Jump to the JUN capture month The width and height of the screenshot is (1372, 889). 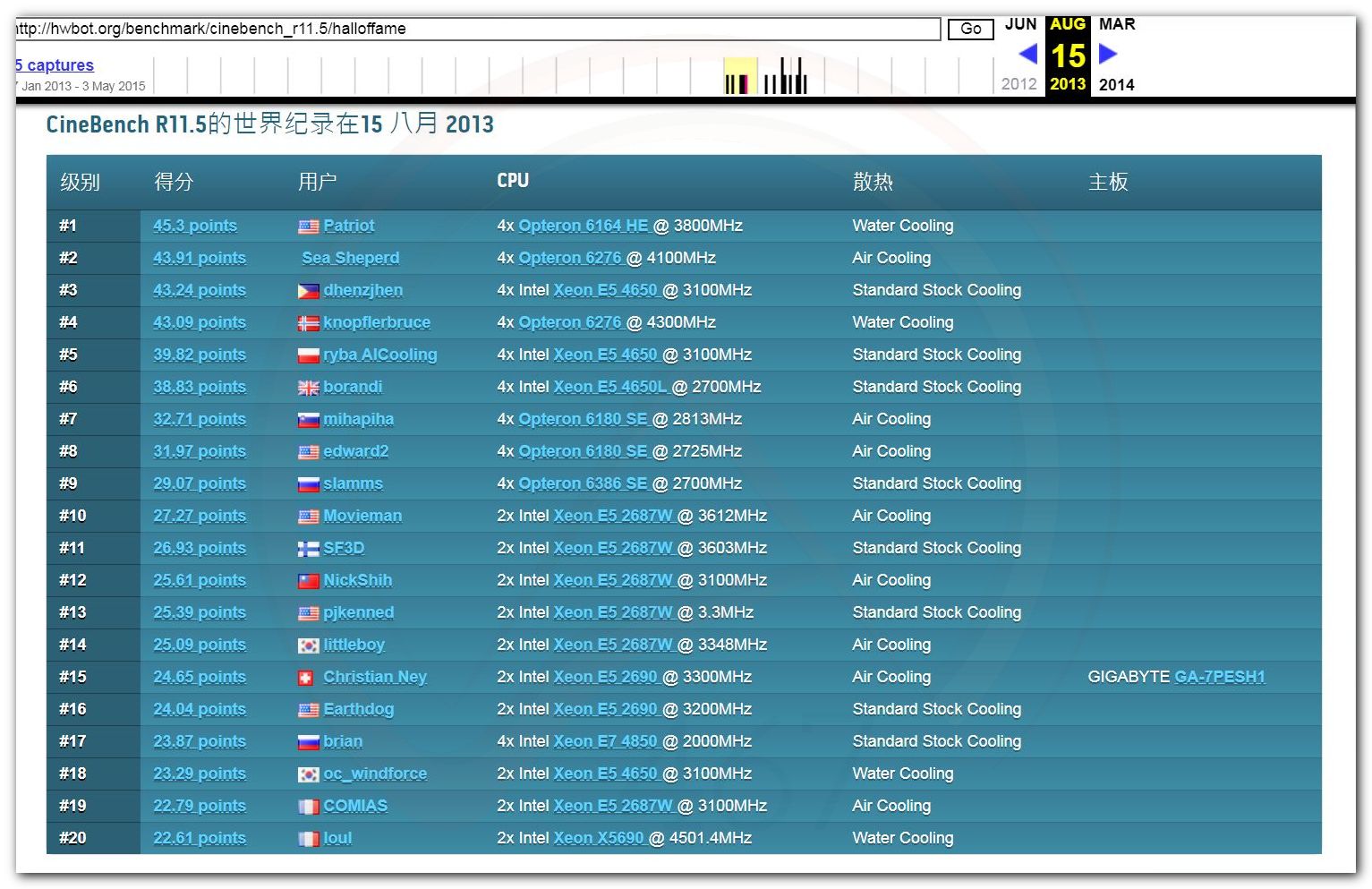click(x=1020, y=24)
